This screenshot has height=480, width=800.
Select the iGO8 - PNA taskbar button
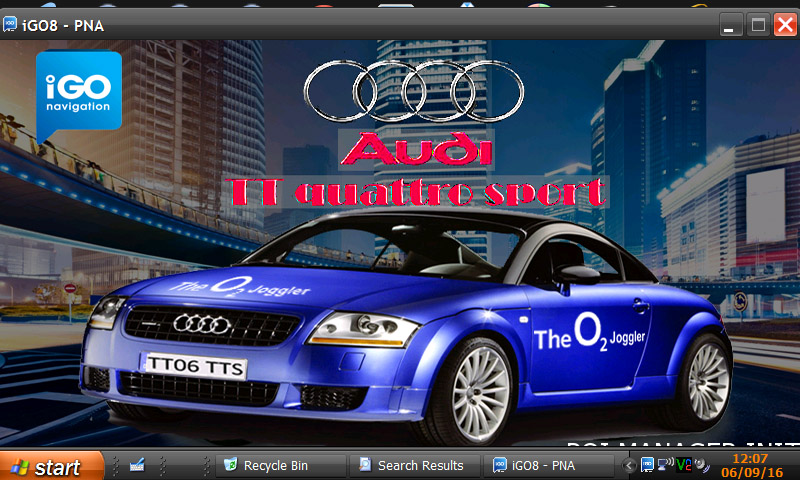pos(550,465)
